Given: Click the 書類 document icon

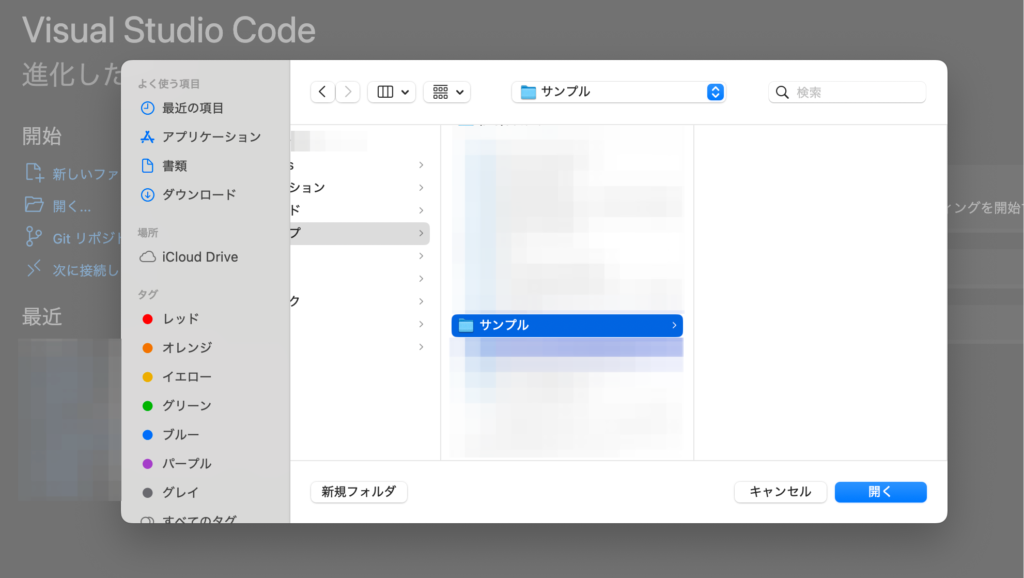Looking at the screenshot, I should (147, 166).
